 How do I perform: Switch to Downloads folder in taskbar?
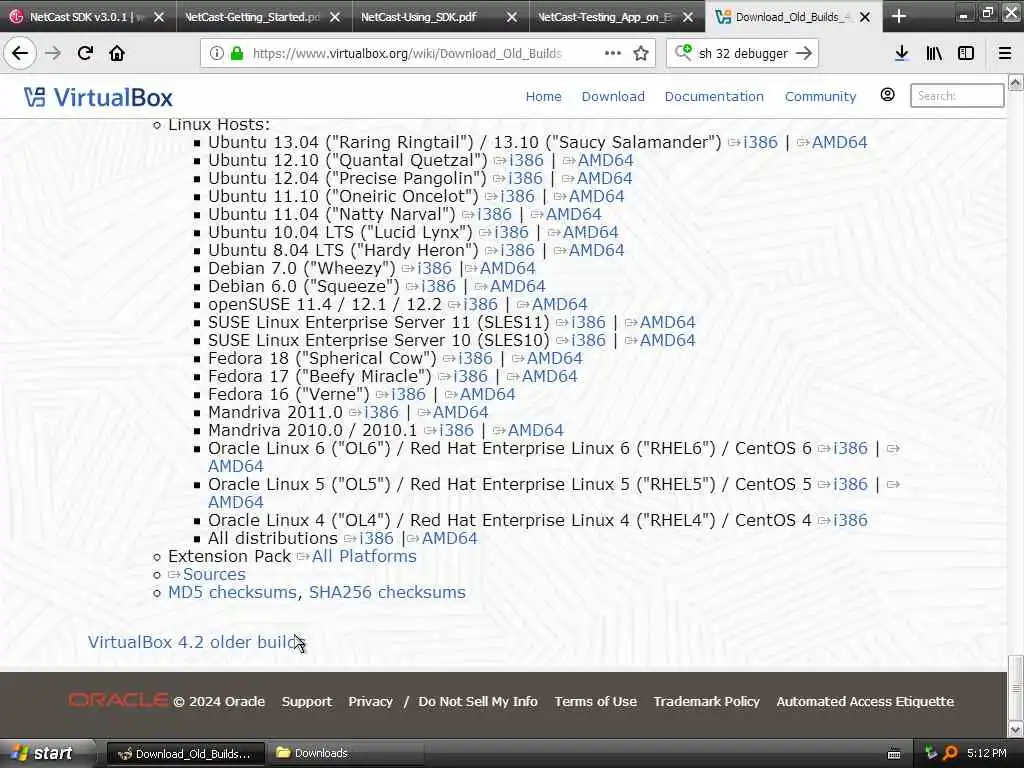348,753
